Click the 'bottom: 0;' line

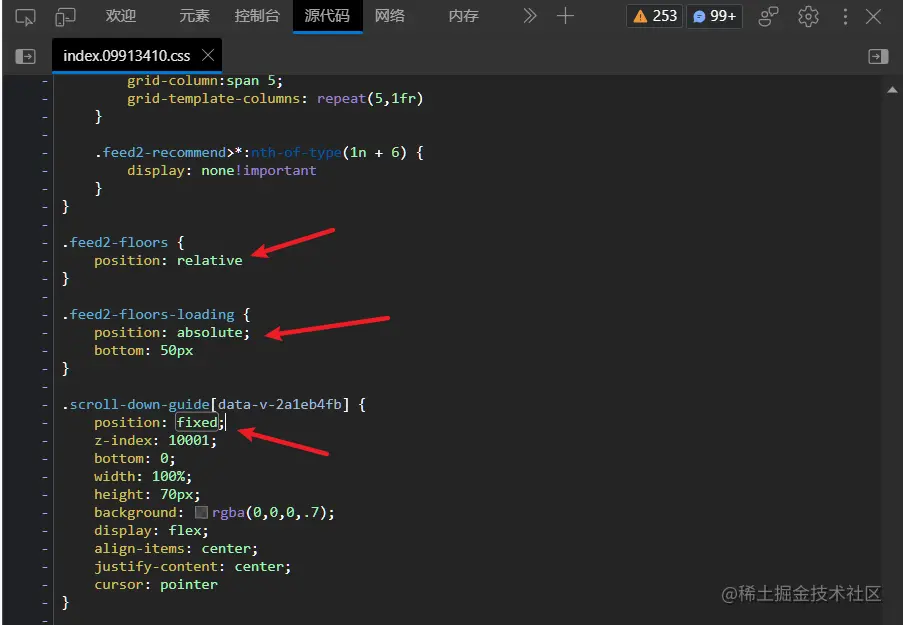(x=135, y=458)
